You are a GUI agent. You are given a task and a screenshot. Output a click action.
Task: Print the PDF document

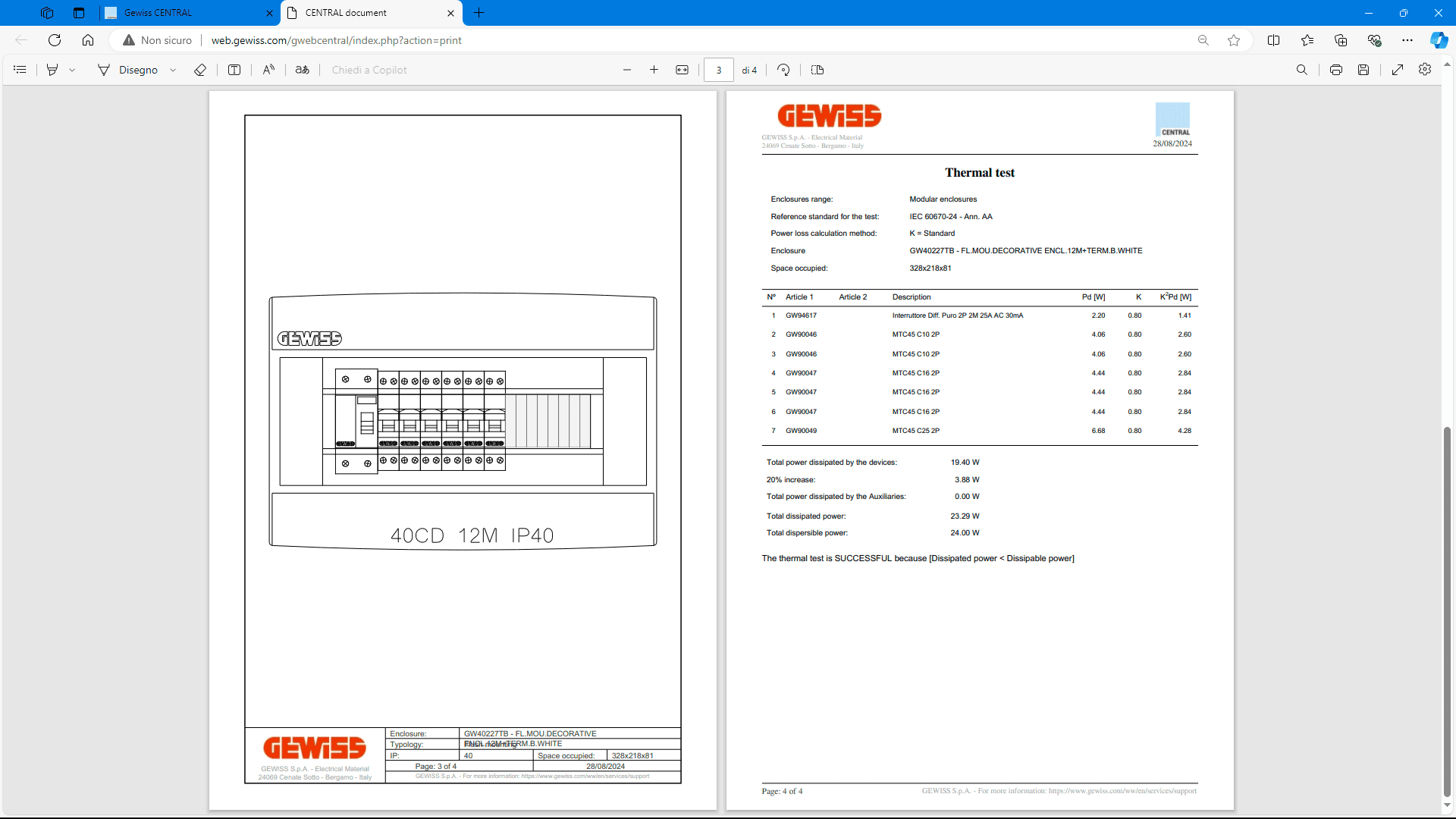coord(1336,70)
